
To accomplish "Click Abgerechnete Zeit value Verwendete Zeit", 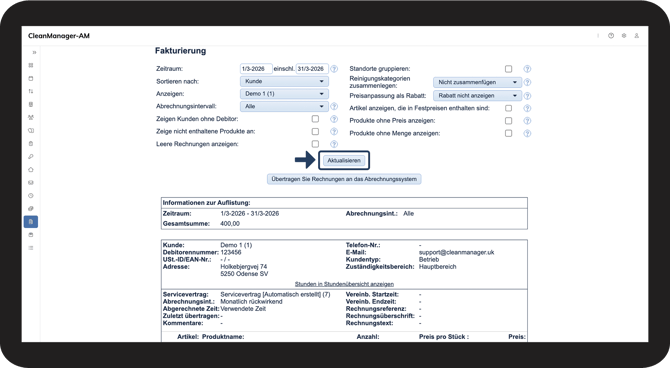I will [x=243, y=309].
